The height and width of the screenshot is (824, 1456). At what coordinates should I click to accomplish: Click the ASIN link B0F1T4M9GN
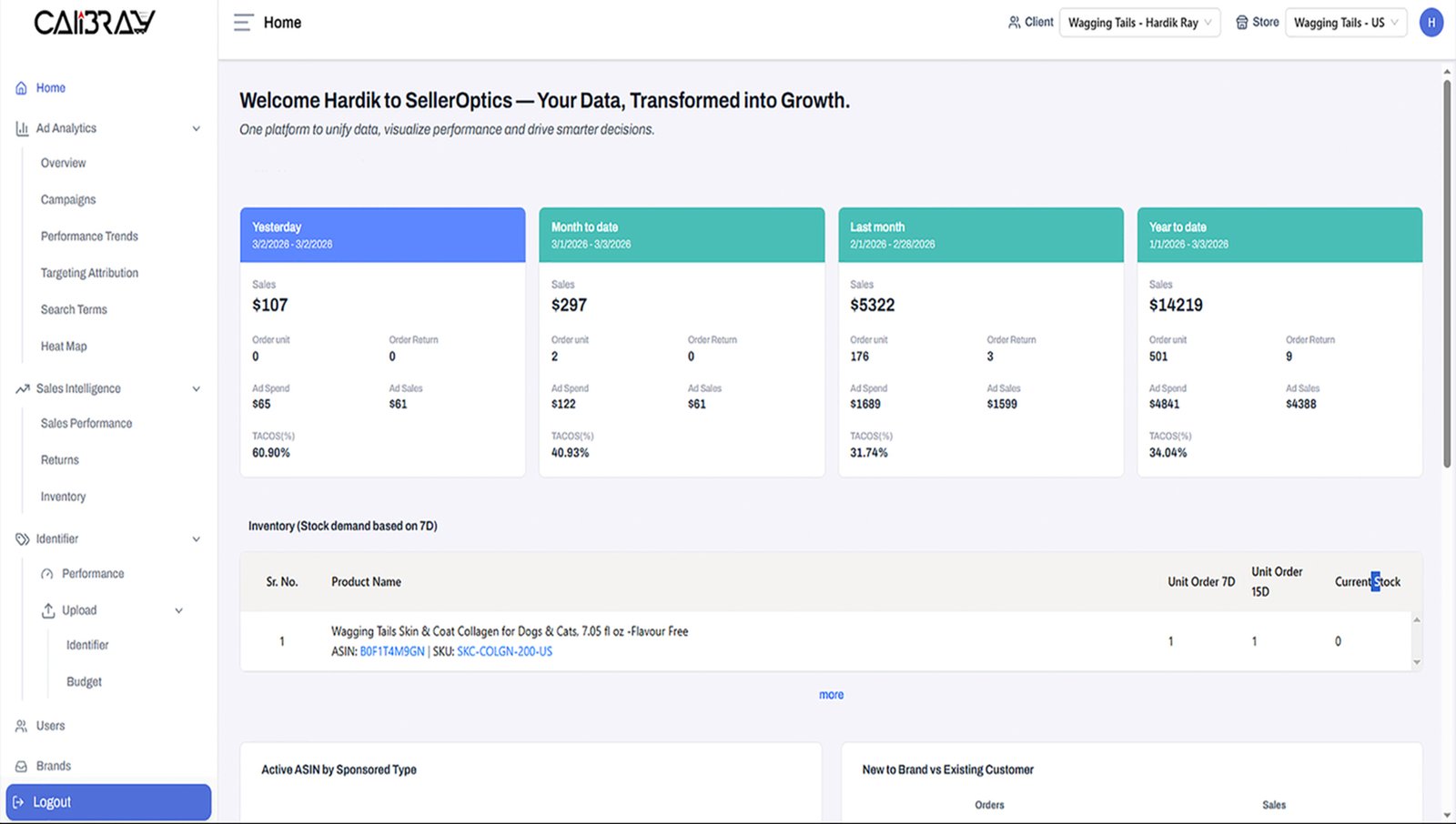click(x=392, y=652)
